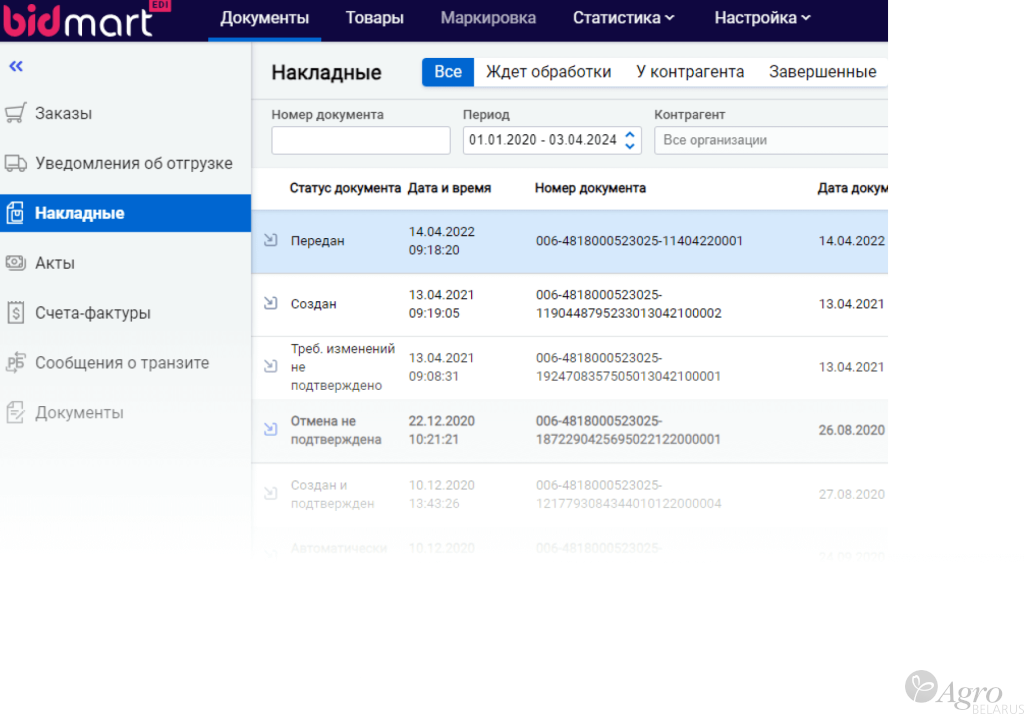The image size is (1024, 714).
Task: Click Отмена не подтверждена status cell
Action: pos(336,430)
